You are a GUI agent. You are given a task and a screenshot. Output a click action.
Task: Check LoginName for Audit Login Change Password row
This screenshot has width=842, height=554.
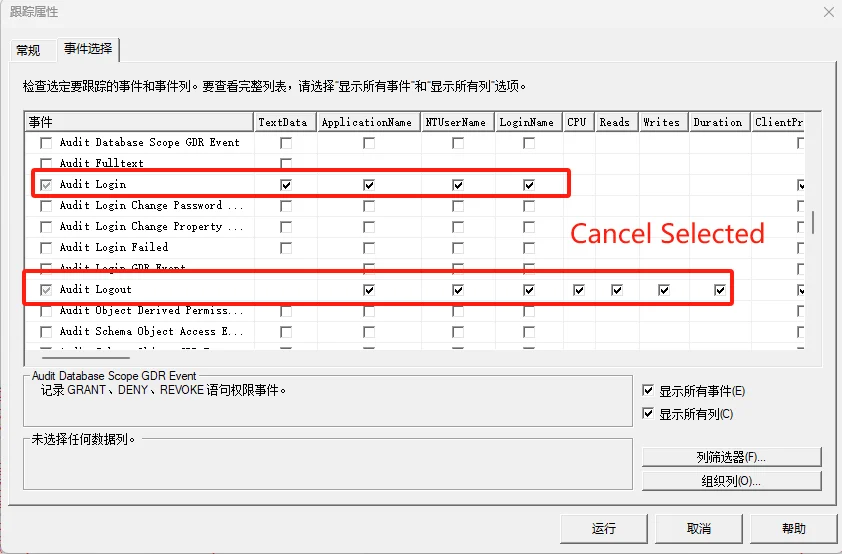[x=529, y=206]
